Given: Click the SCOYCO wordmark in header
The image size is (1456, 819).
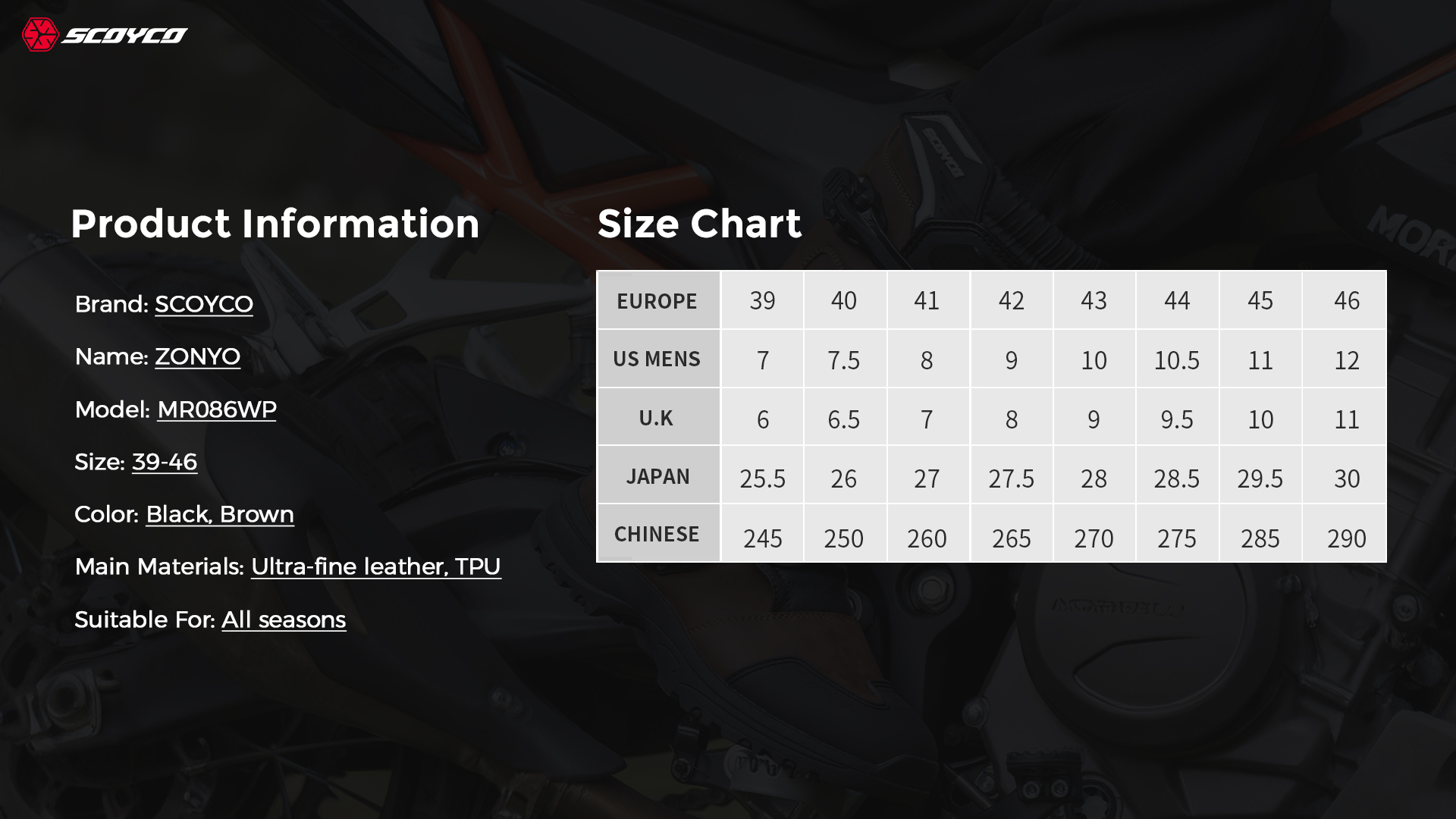Looking at the screenshot, I should (125, 36).
